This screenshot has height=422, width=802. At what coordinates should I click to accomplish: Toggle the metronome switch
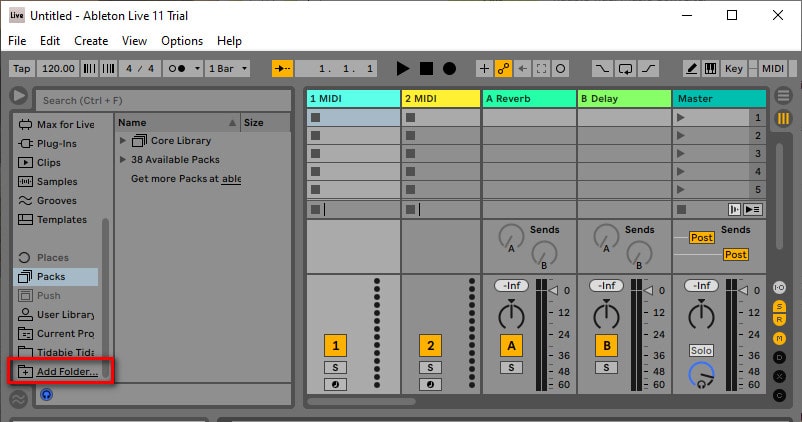(x=177, y=69)
